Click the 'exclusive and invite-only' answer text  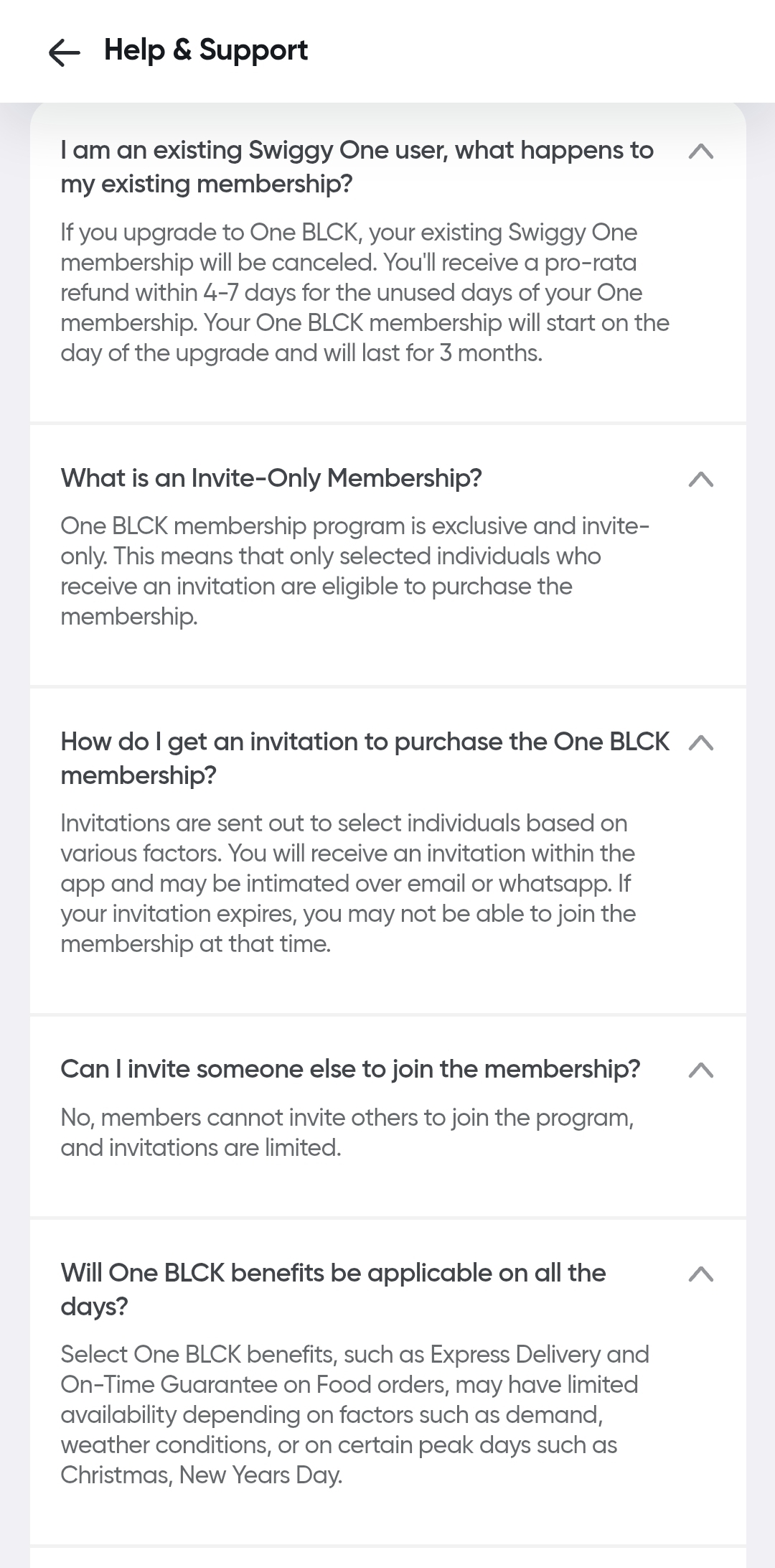pyautogui.click(x=354, y=571)
